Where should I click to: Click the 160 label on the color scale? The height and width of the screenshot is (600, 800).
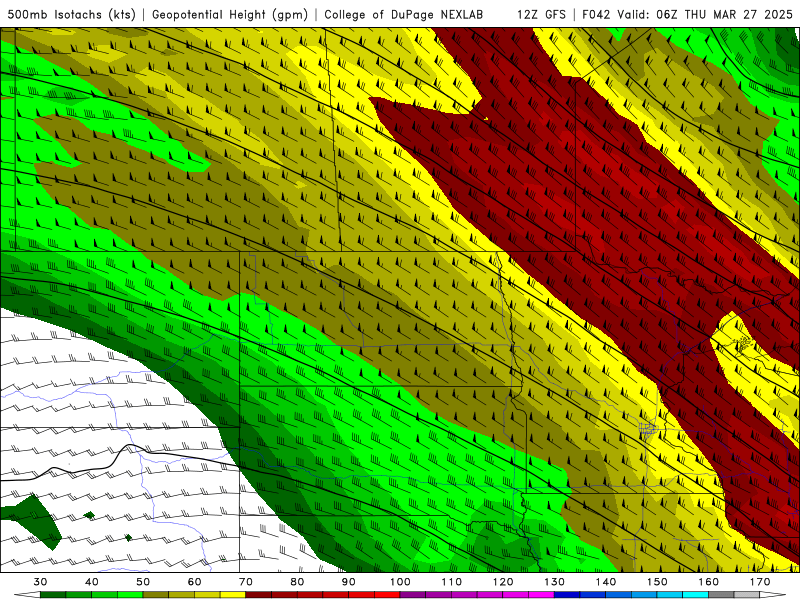point(709,582)
